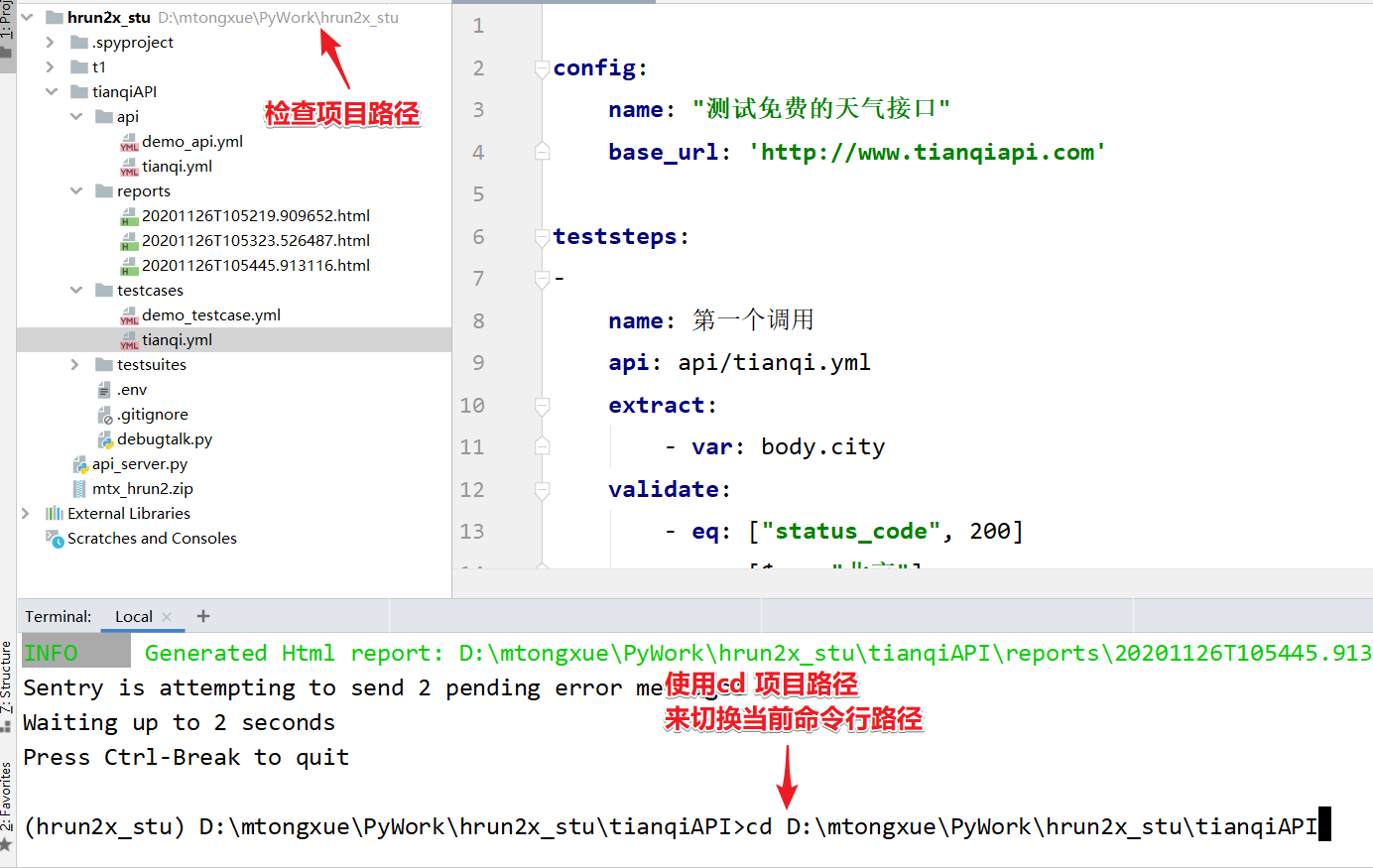The width and height of the screenshot is (1373, 868).
Task: Collapse the hrun2x_stu project root
Action: (27, 18)
